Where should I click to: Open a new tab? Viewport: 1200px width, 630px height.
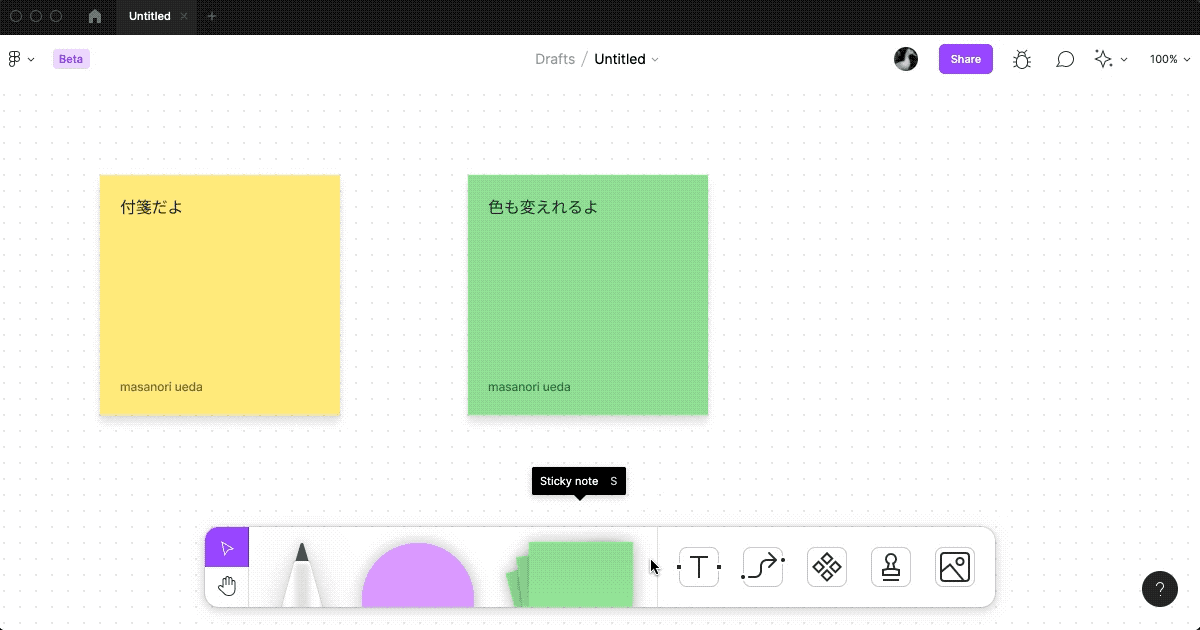pos(211,16)
